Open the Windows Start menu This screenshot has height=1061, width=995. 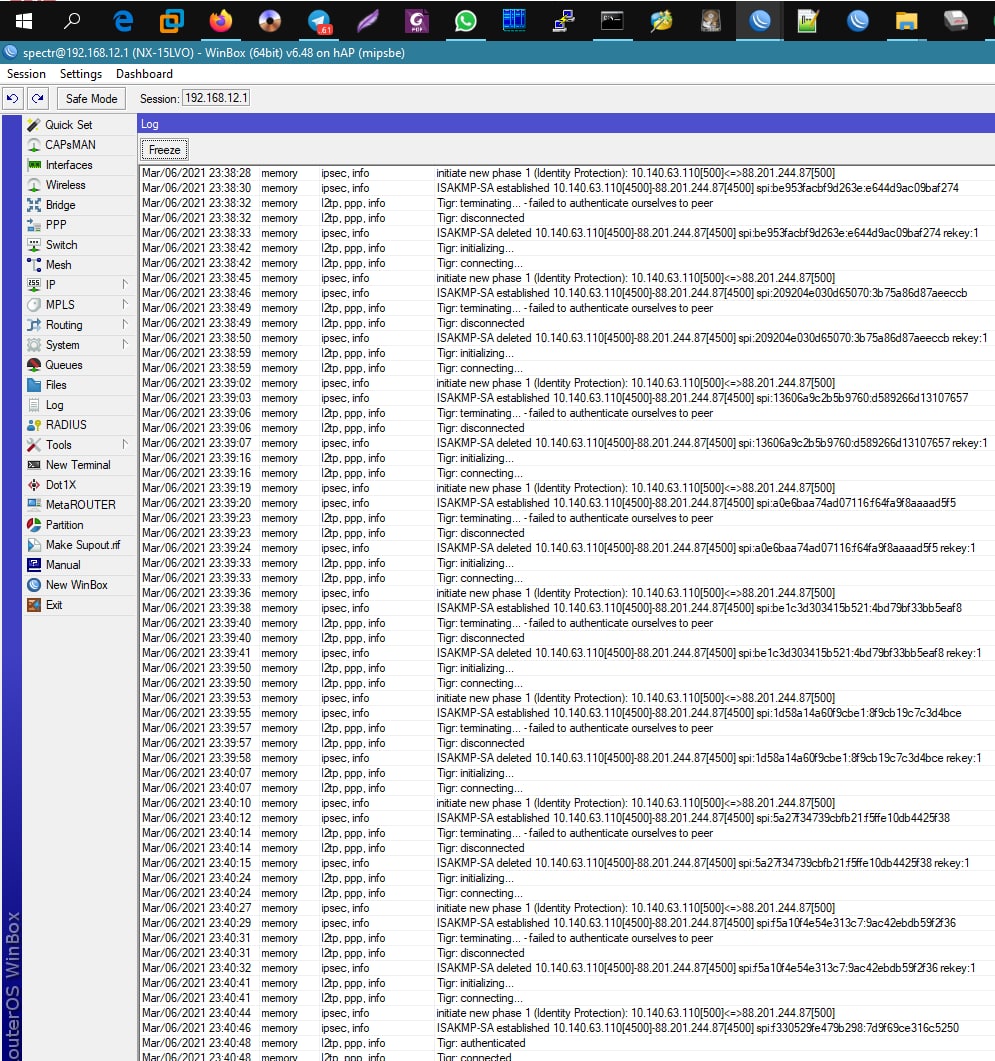24,21
